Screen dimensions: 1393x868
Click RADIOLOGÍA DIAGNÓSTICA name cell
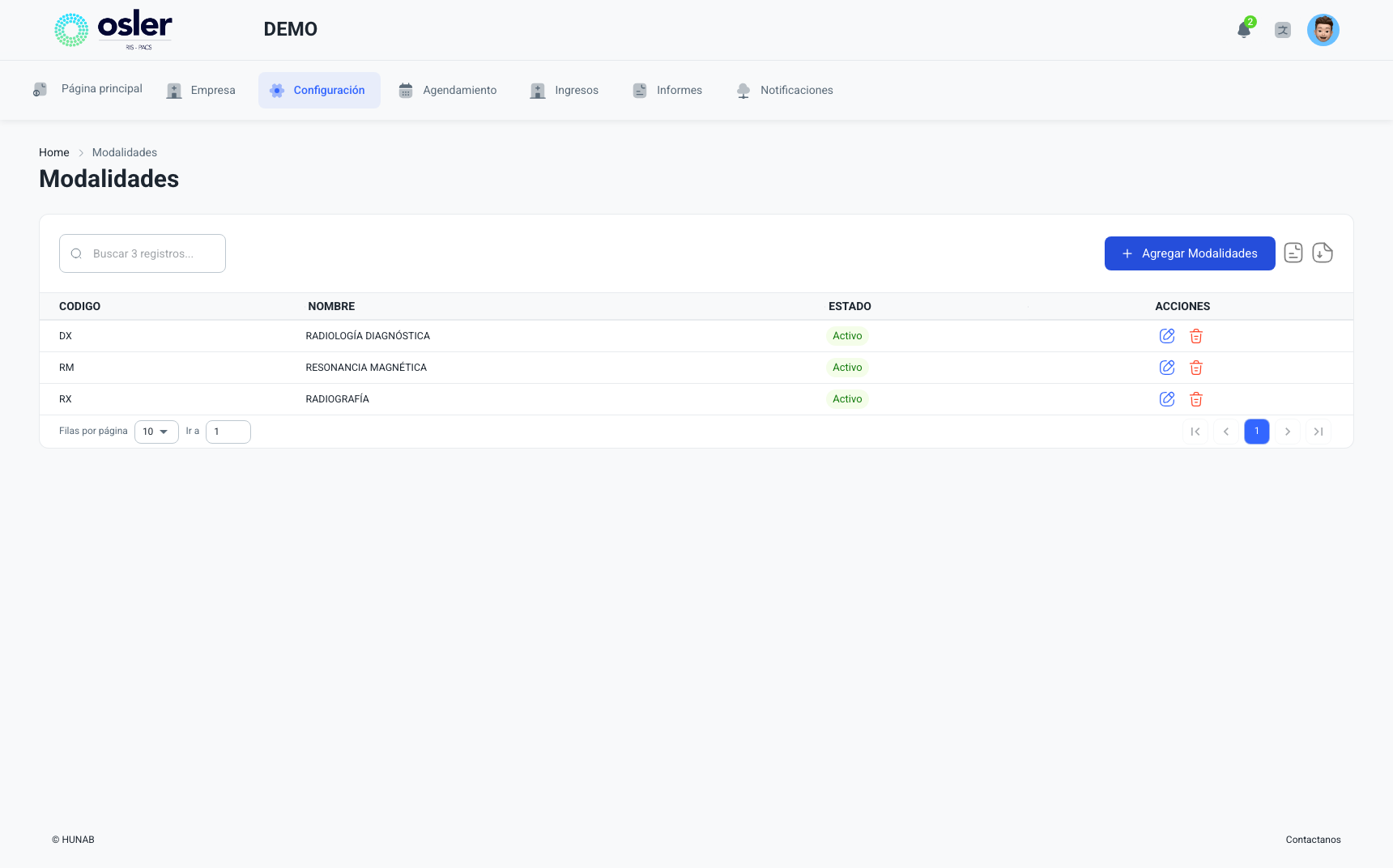tap(368, 336)
